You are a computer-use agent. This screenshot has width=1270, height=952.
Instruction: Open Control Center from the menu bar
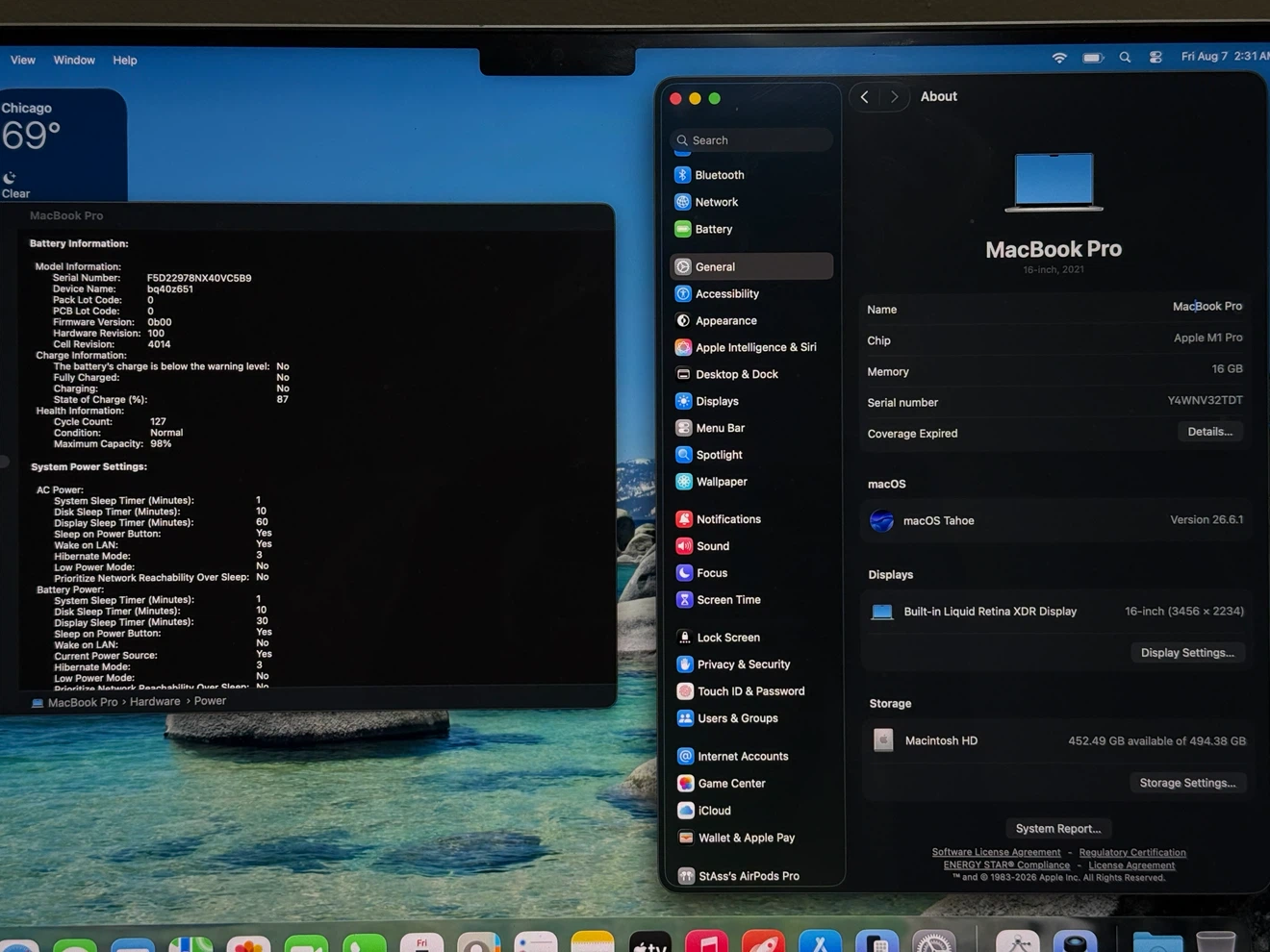click(1156, 58)
